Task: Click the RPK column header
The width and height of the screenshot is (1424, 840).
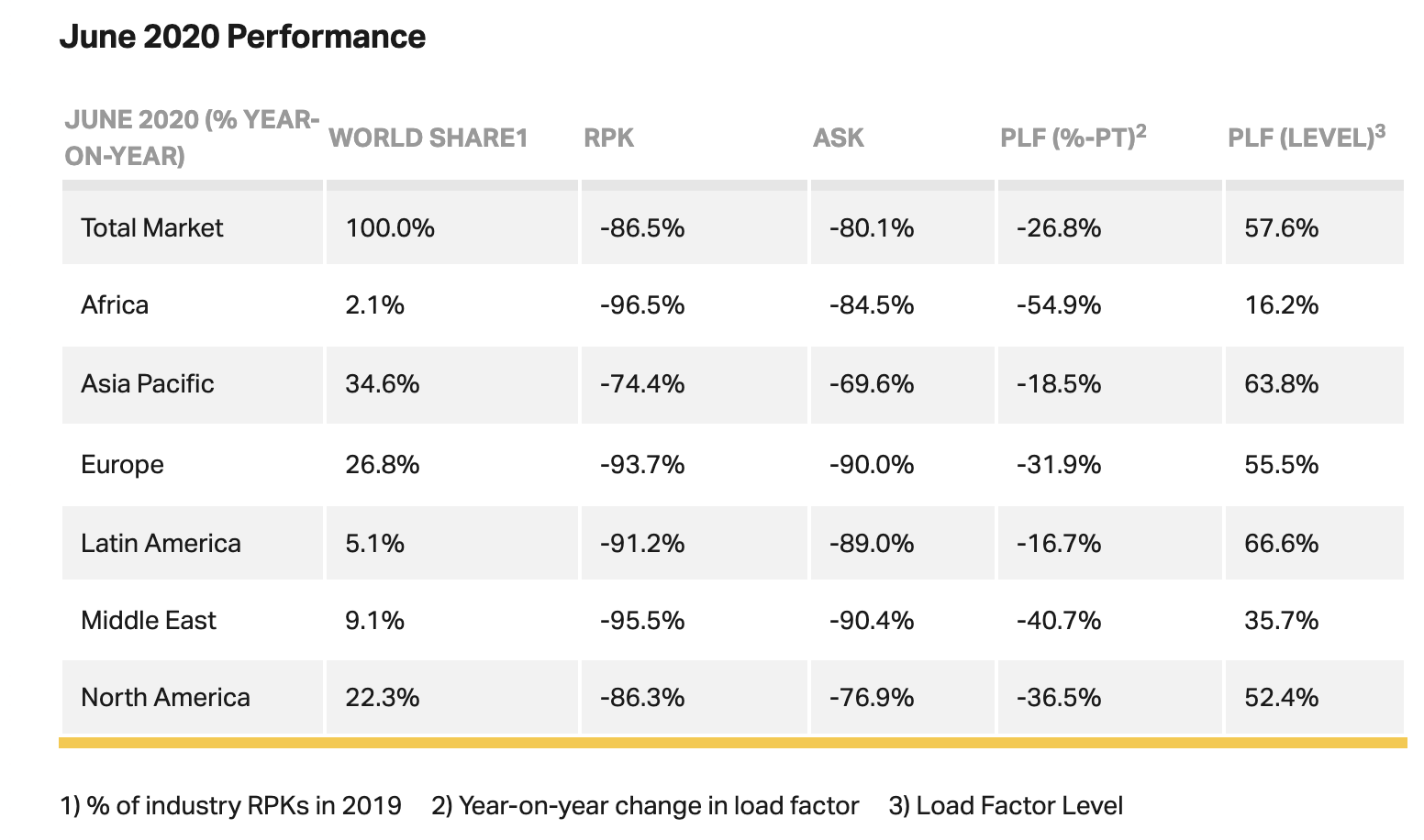Action: [609, 138]
